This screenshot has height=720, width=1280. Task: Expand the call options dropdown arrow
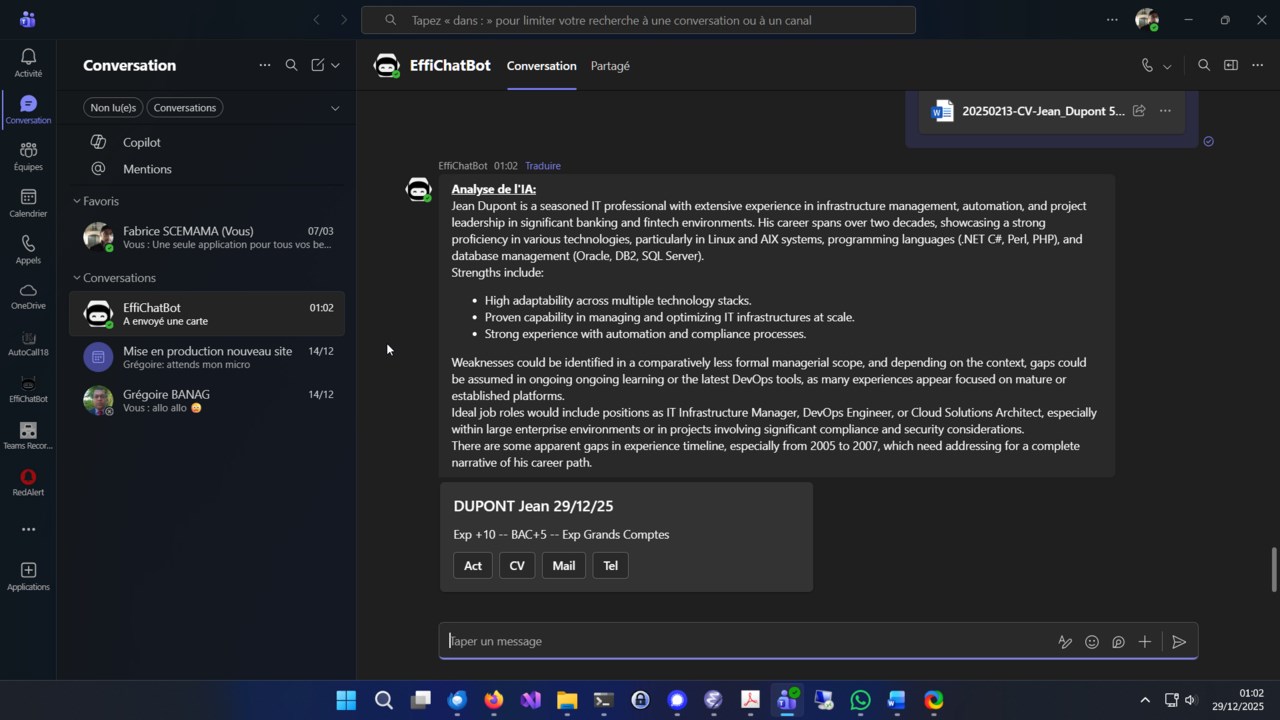pyautogui.click(x=1167, y=67)
